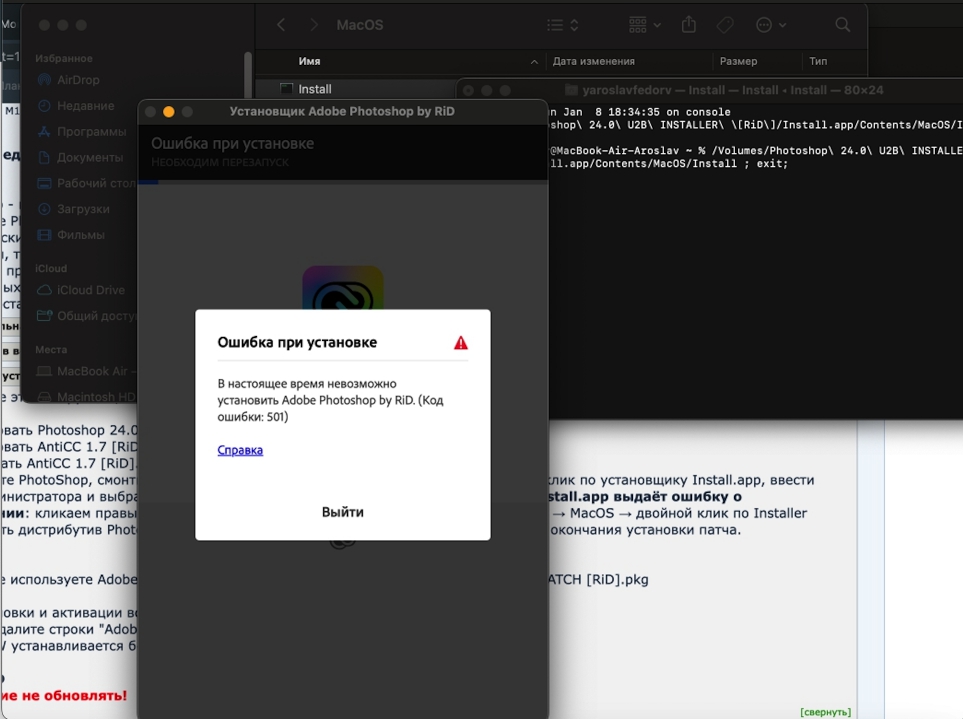
Task: Open the grouping options dropdown
Action: point(645,25)
